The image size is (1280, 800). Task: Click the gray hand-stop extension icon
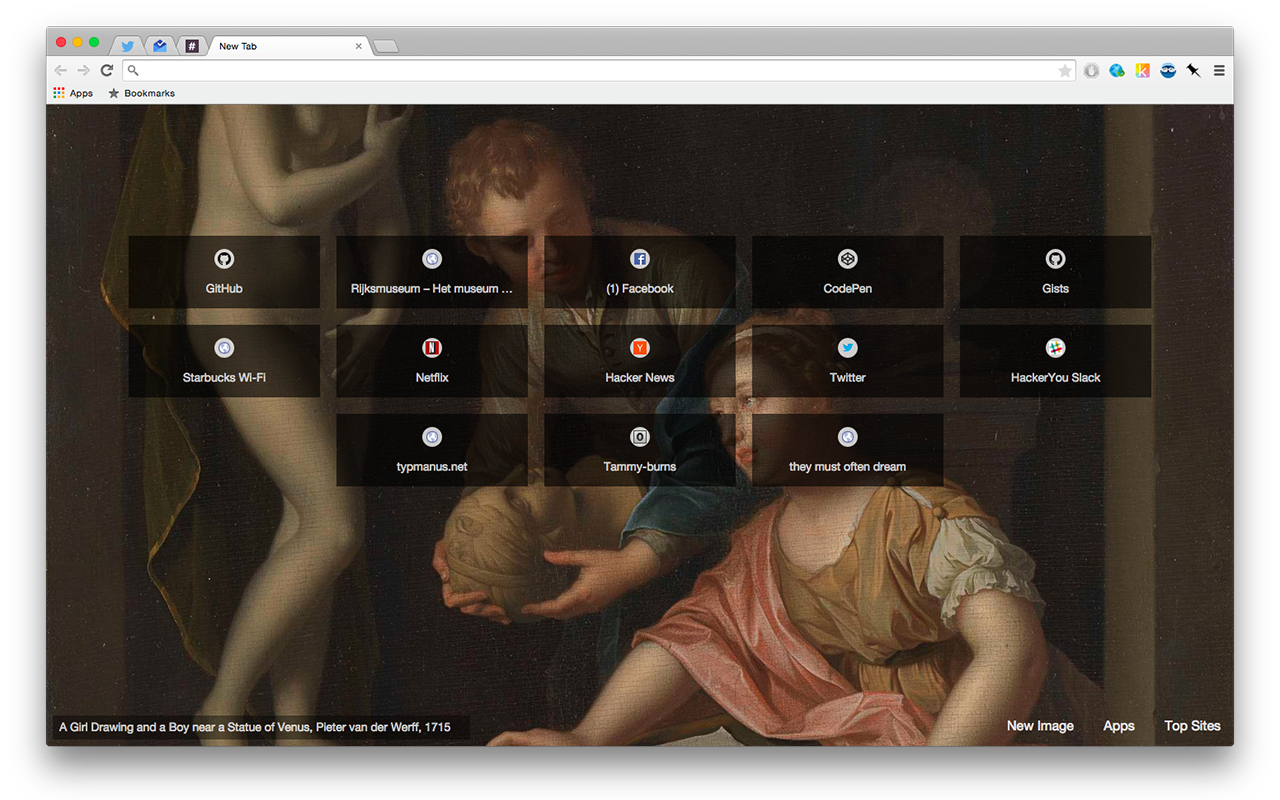click(x=1091, y=71)
